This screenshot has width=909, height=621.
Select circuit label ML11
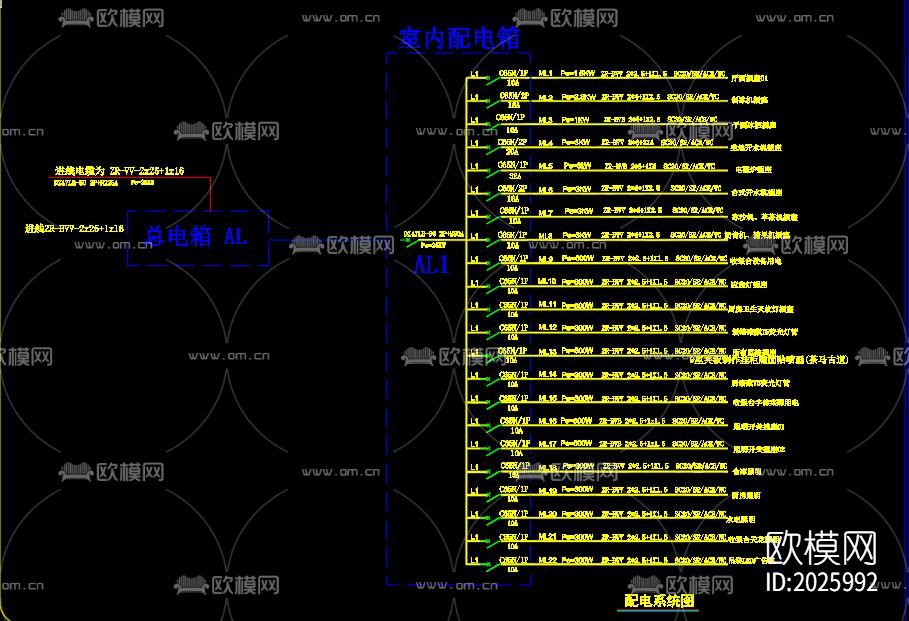click(547, 304)
